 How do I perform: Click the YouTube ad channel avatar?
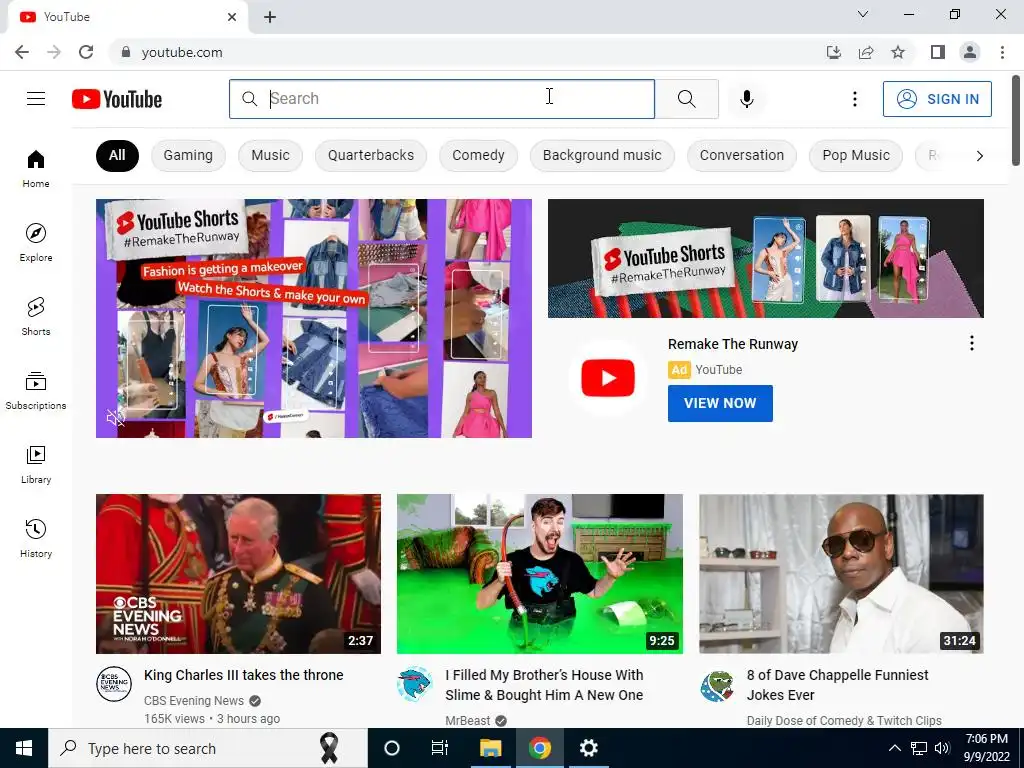point(607,377)
